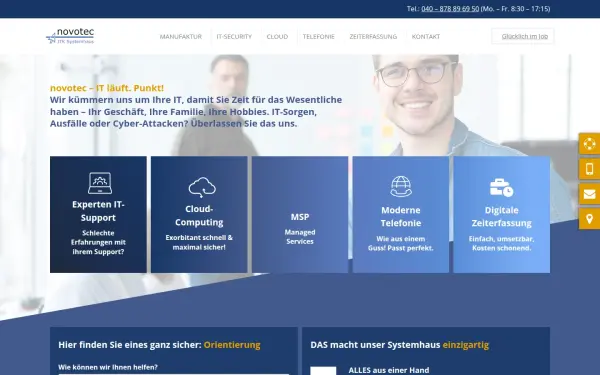
Task: Click the briefcase clock icon on Zeiterfassung tile
Action: [x=501, y=188]
